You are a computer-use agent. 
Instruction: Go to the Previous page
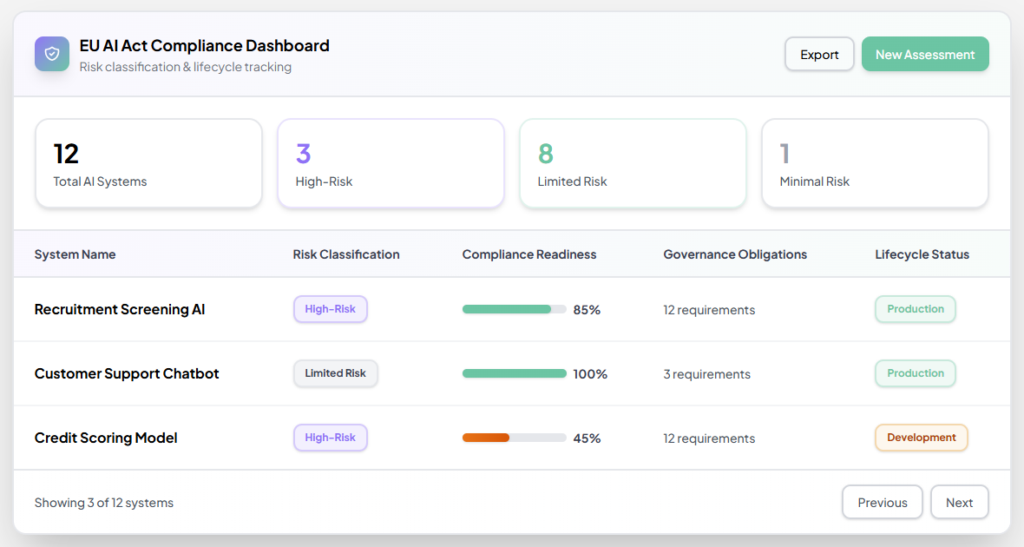pos(882,502)
